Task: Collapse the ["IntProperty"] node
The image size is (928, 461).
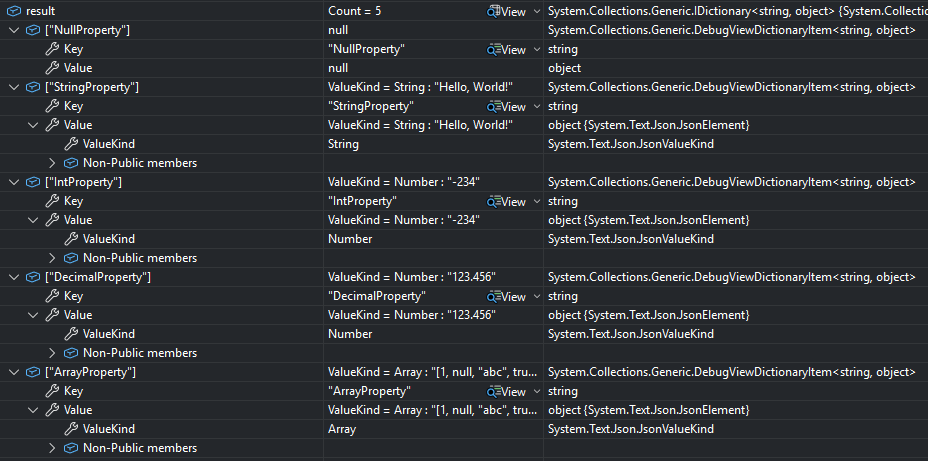Action: point(14,182)
